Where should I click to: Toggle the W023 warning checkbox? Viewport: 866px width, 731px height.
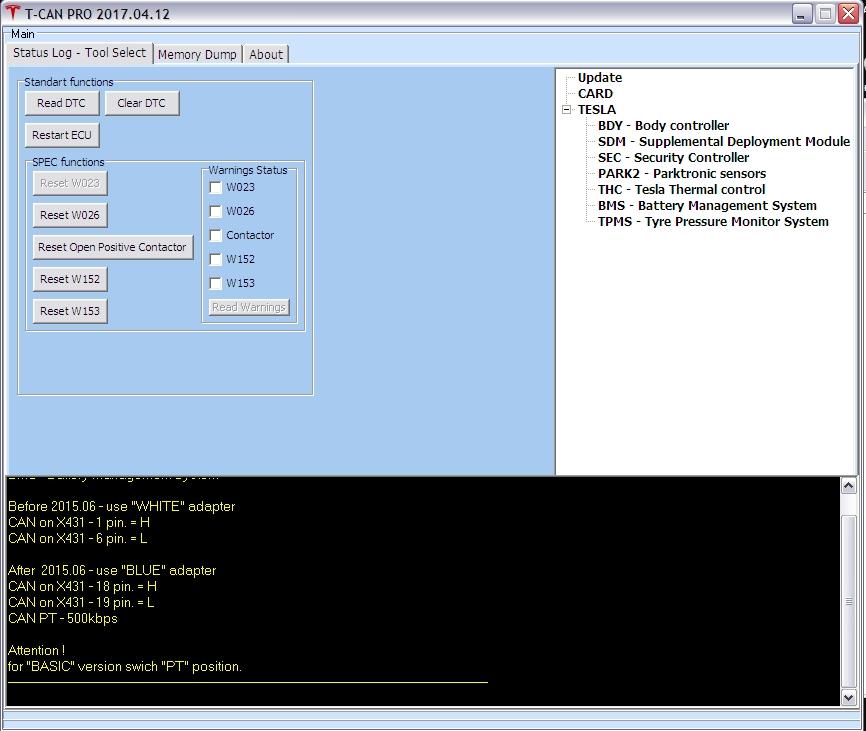point(215,187)
